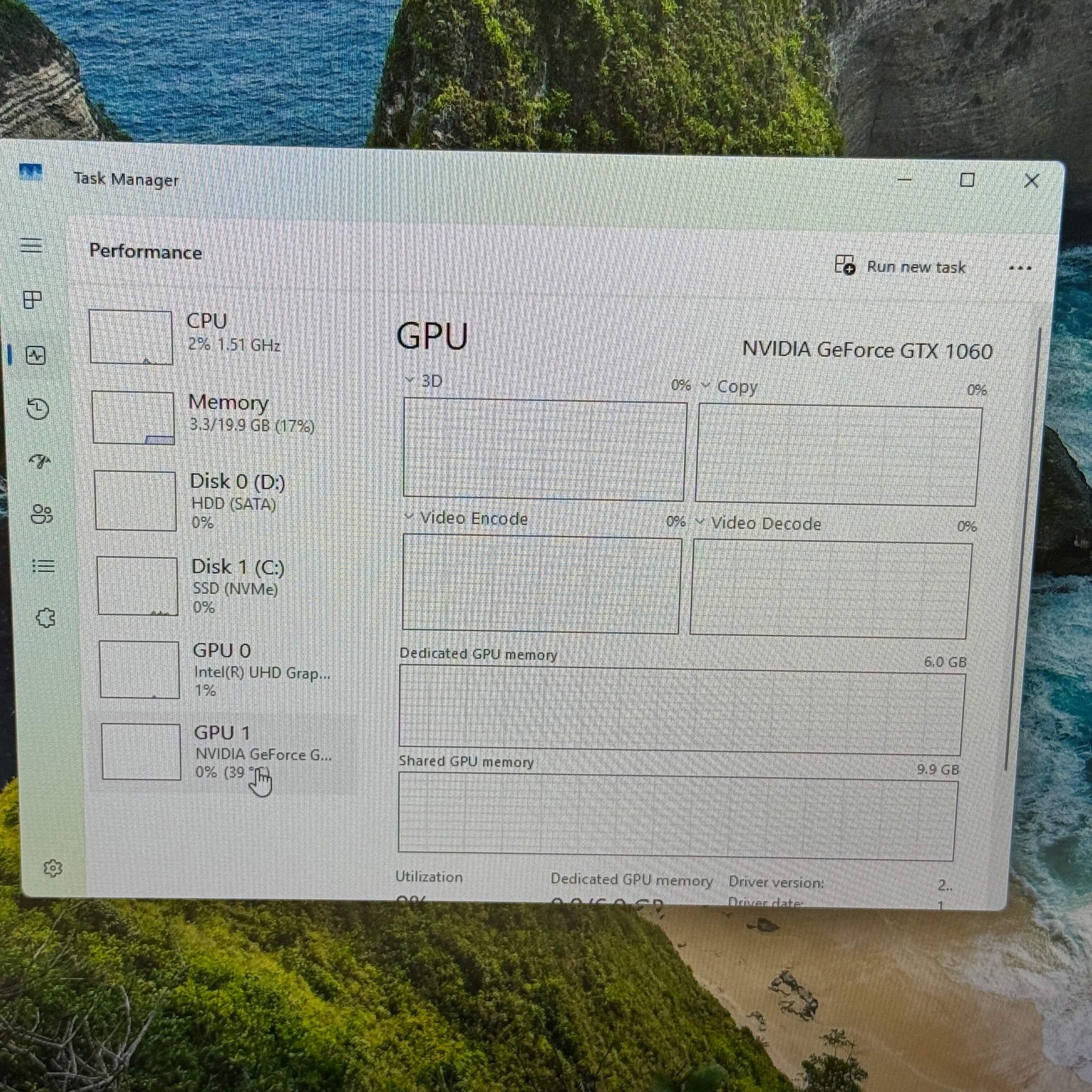
Task: Go to the Processes page icon
Action: click(x=33, y=300)
